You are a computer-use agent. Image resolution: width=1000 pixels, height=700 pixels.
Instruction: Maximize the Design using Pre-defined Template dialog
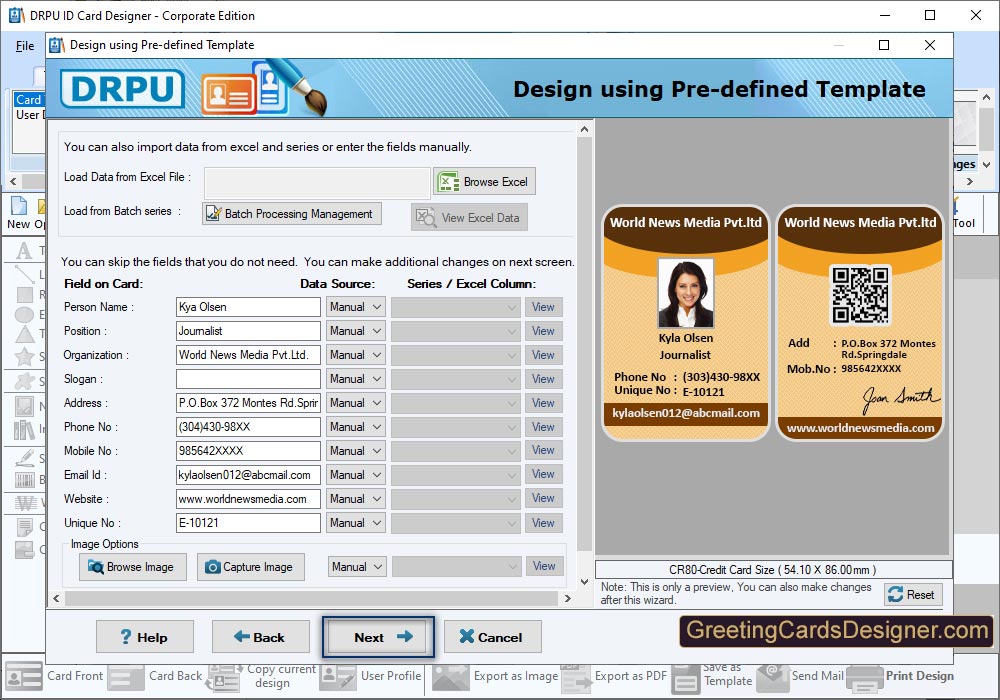[883, 45]
